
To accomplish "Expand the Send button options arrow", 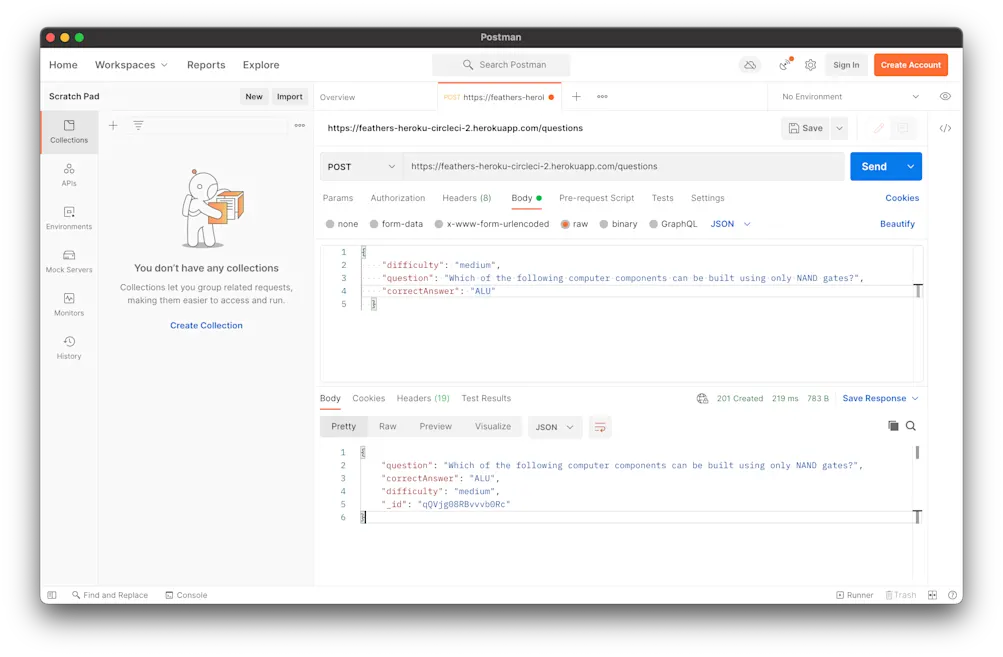I will tap(910, 166).
